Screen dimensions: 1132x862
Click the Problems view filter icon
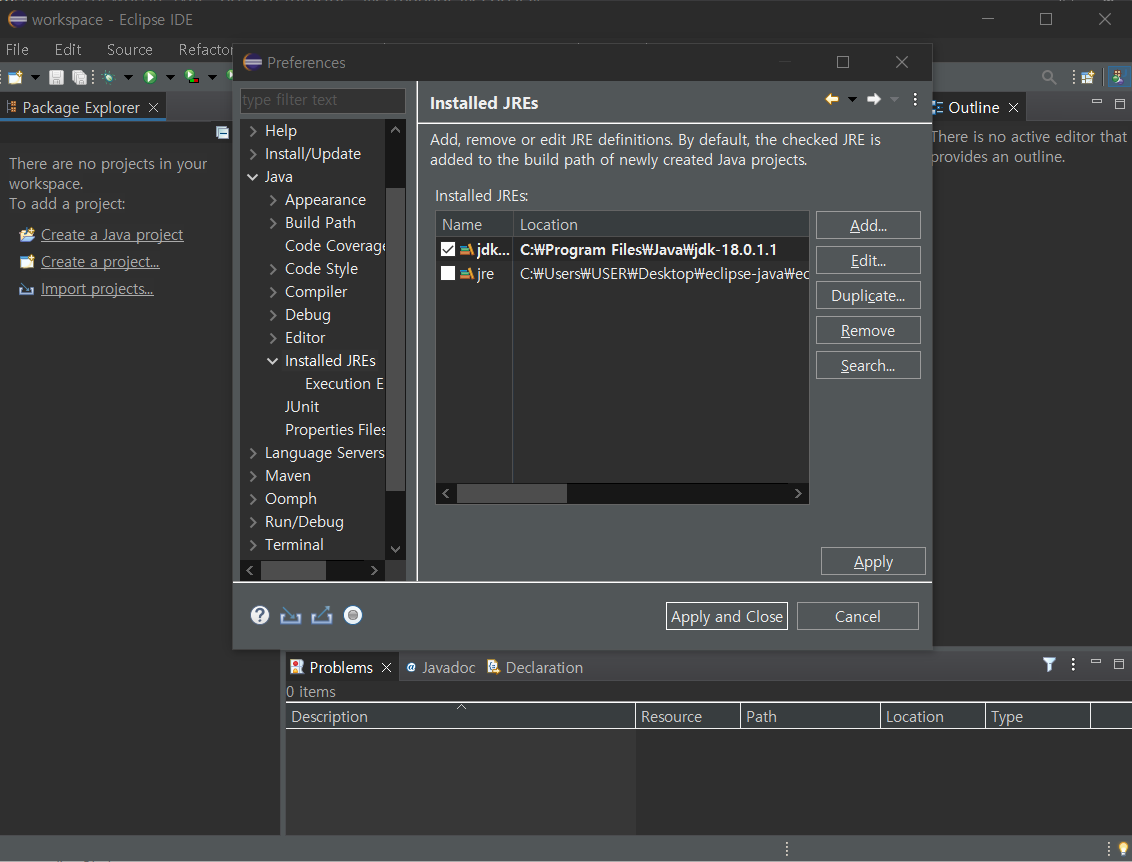[x=1049, y=664]
